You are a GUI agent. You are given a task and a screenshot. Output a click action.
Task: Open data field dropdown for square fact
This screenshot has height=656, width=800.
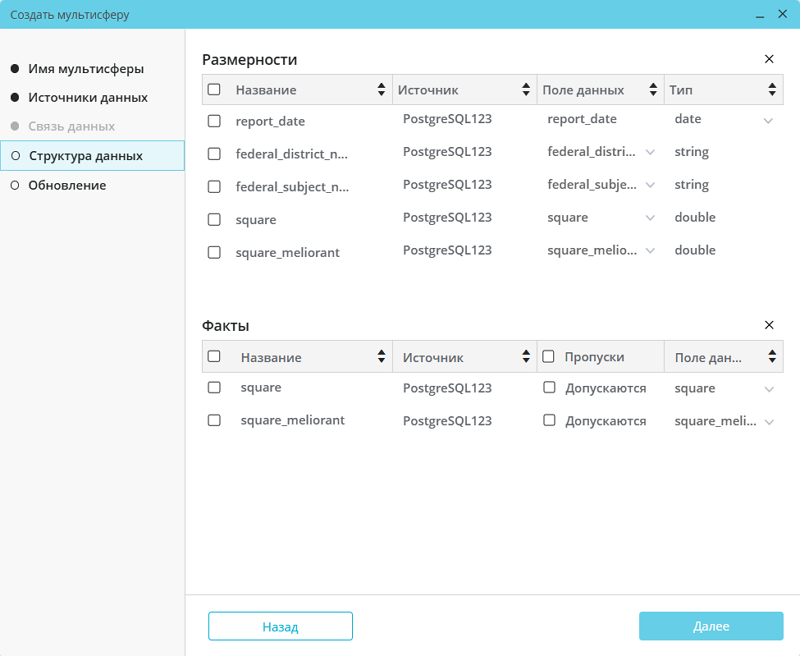click(769, 389)
